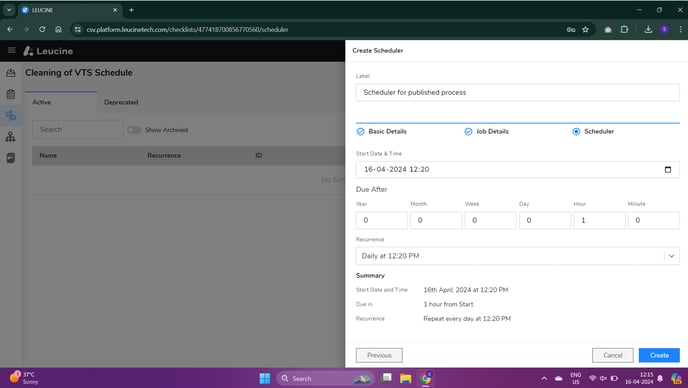The image size is (688, 388).
Task: Click the '1 hour from Start' summary text
Action: [448, 304]
